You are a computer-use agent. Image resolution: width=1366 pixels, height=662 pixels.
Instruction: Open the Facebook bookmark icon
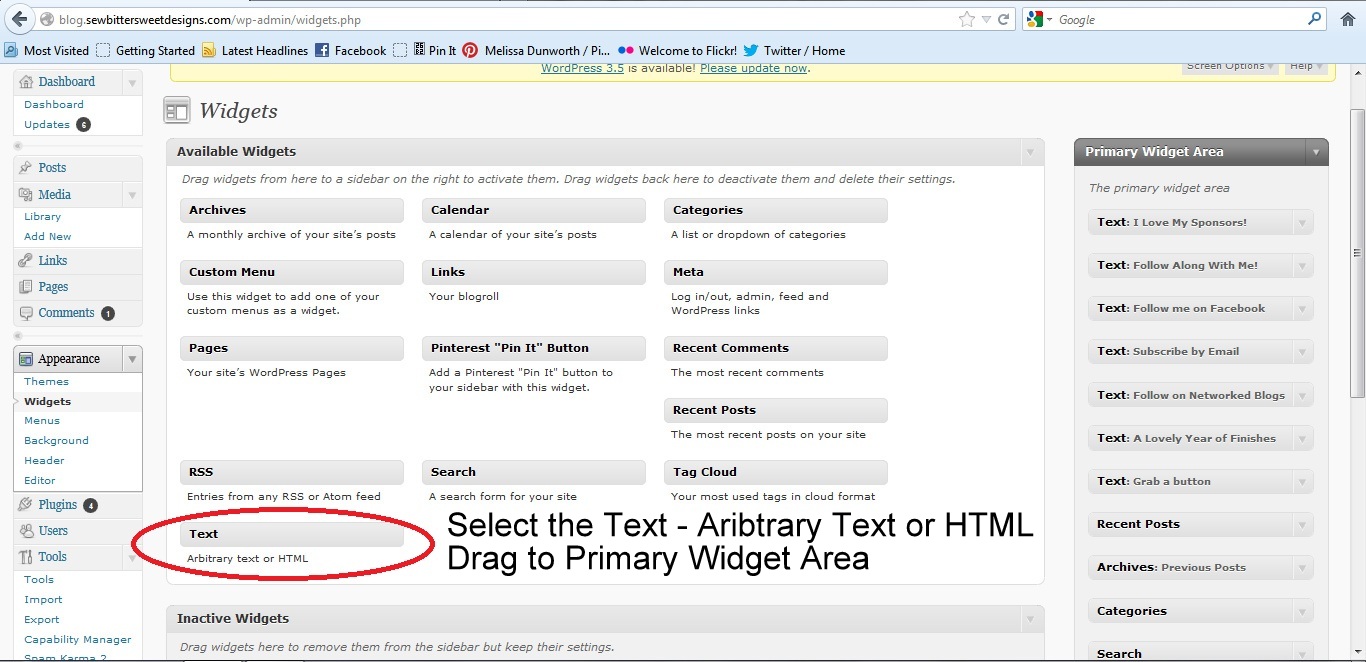point(322,50)
